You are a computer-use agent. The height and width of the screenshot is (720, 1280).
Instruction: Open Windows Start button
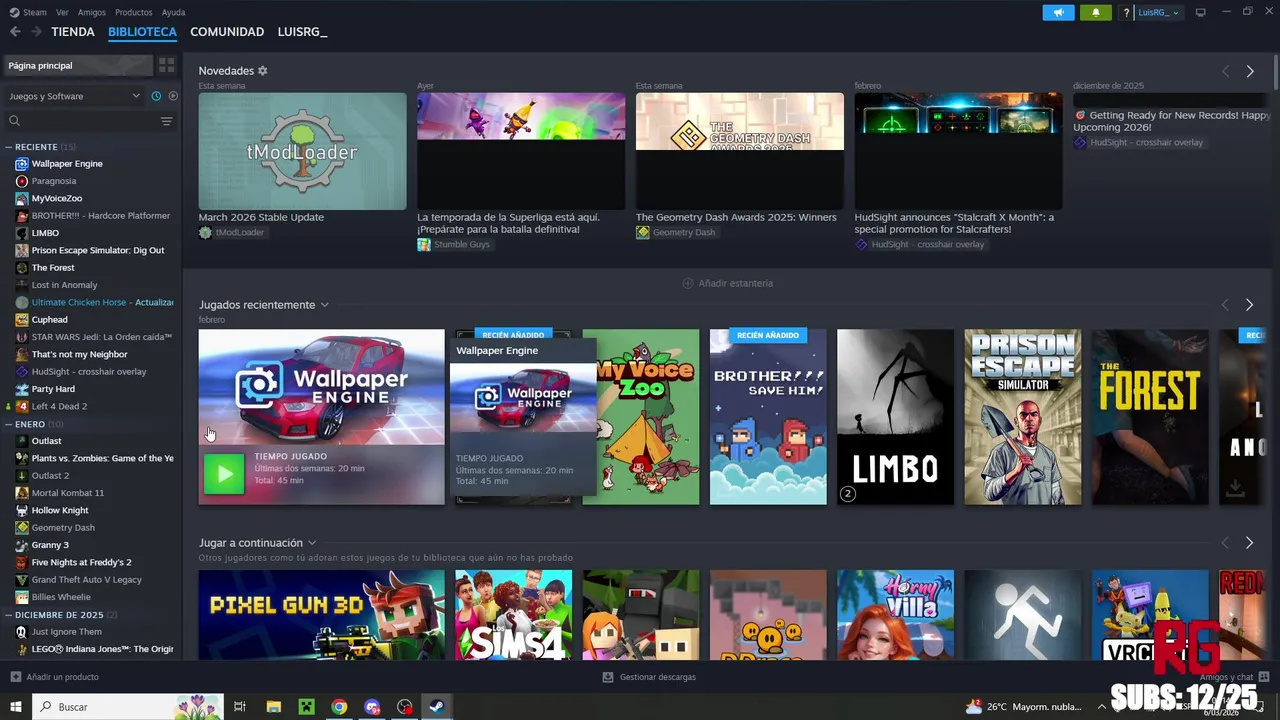pos(15,707)
